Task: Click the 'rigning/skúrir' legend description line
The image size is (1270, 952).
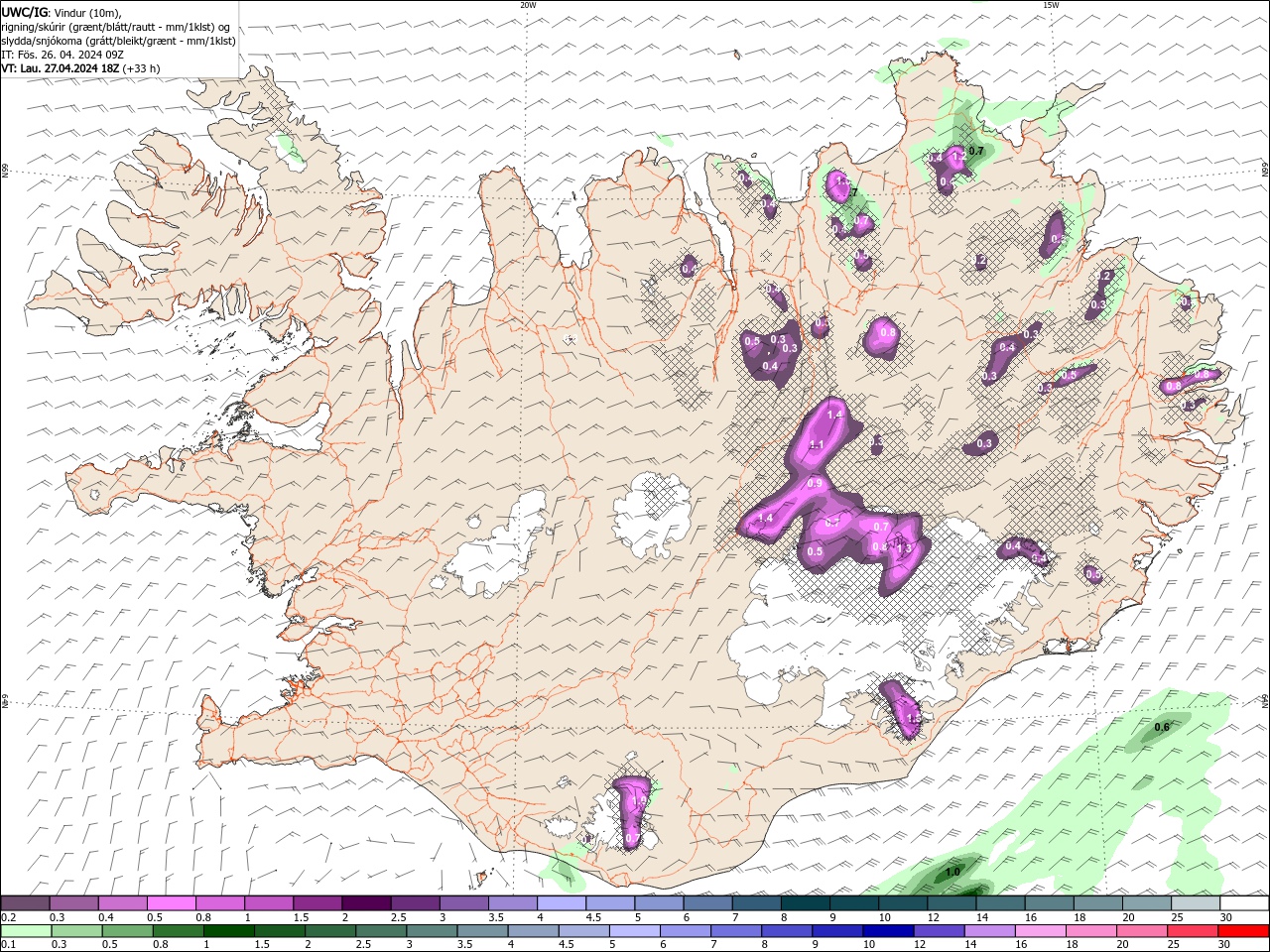Action: pyautogui.click(x=116, y=27)
